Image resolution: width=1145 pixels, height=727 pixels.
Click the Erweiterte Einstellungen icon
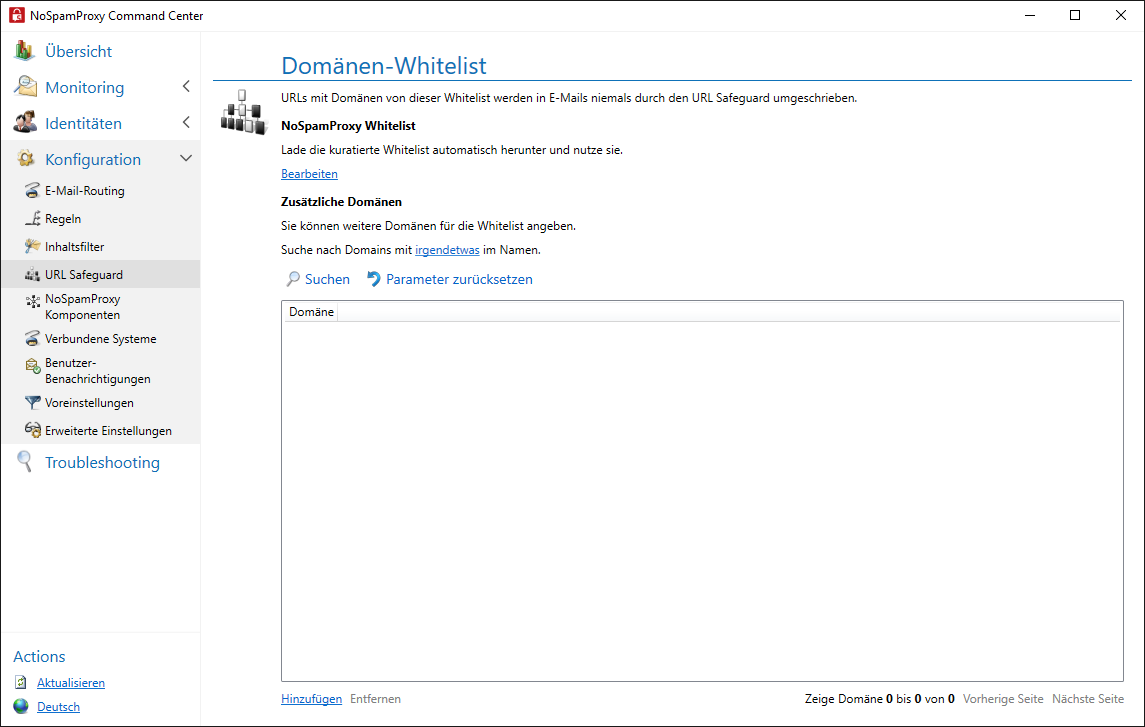[x=32, y=430]
